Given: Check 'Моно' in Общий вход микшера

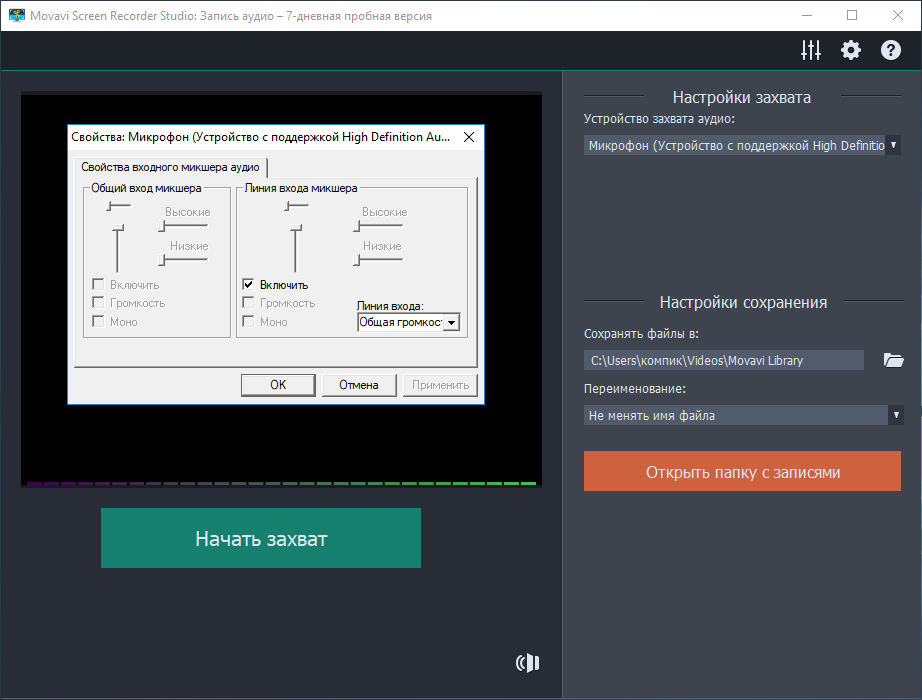Looking at the screenshot, I should tap(98, 322).
